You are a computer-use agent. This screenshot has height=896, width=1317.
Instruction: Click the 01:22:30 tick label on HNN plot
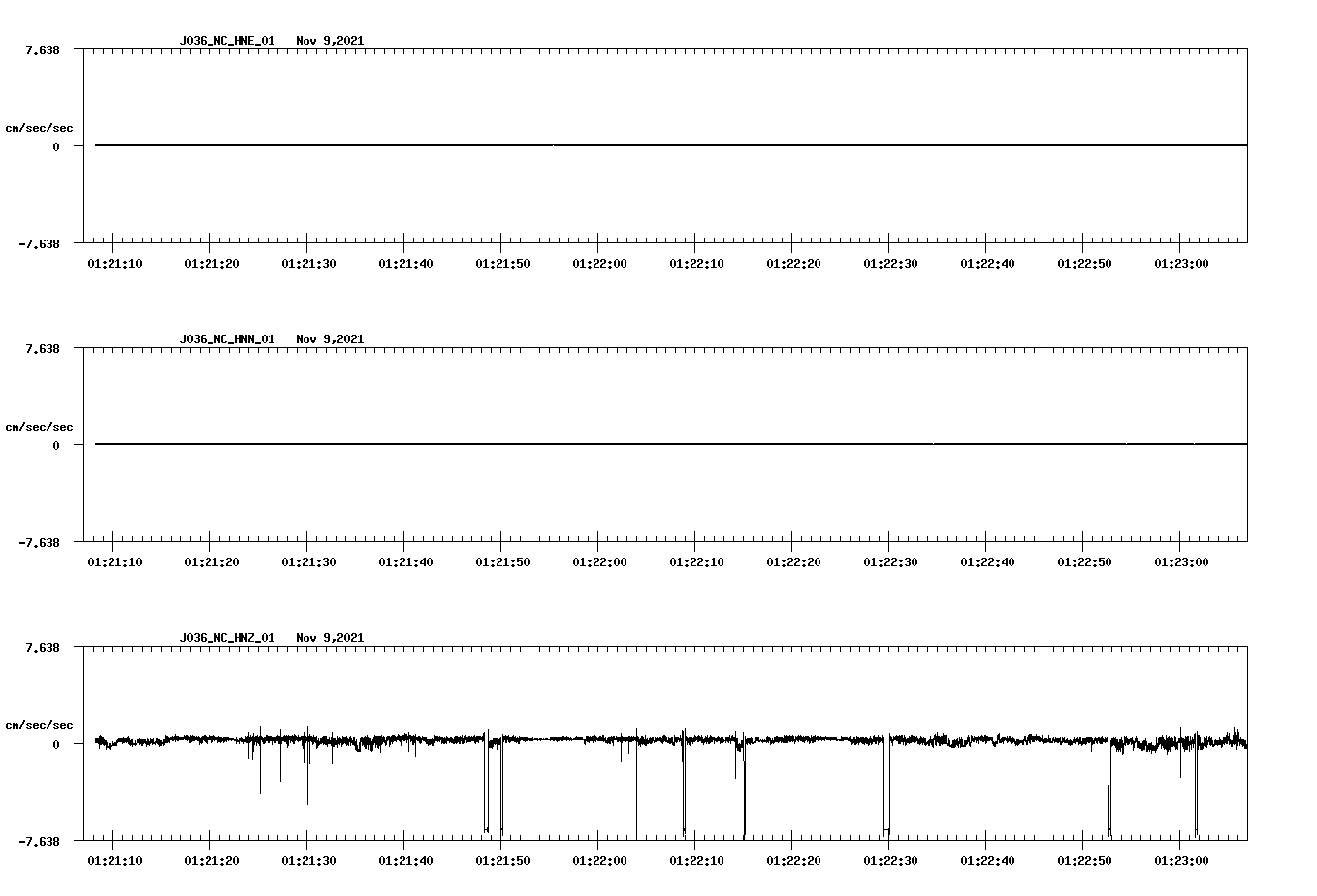[x=890, y=561]
